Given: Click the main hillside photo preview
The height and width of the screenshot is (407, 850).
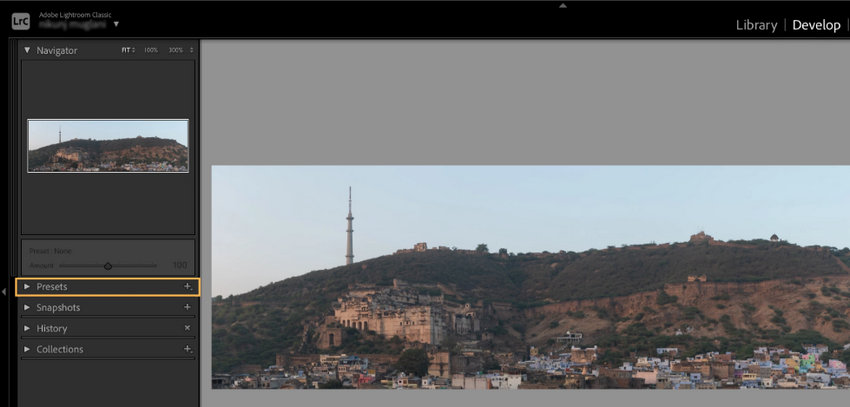Looking at the screenshot, I should point(531,277).
